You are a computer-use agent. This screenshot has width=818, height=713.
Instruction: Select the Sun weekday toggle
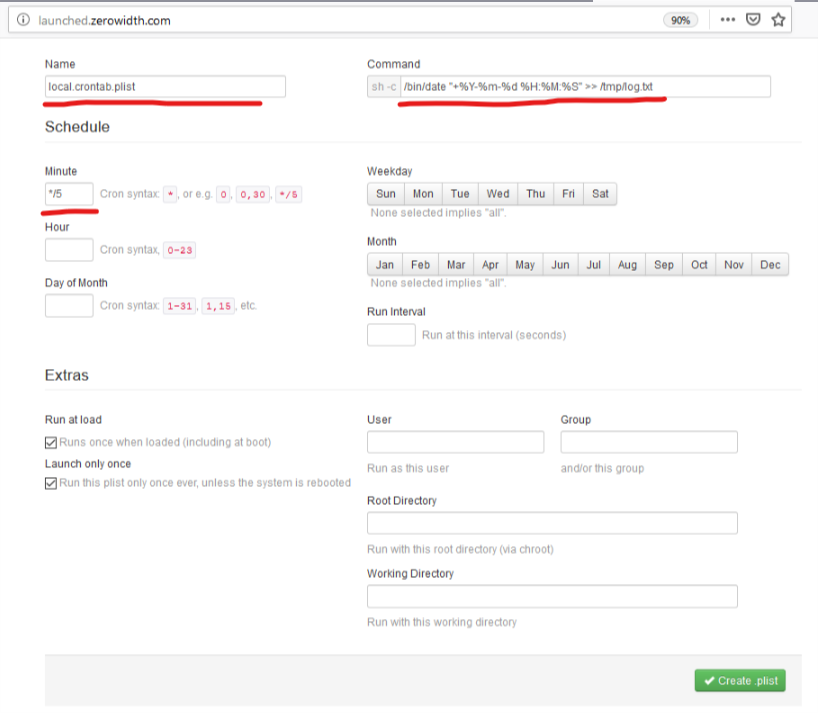click(386, 194)
